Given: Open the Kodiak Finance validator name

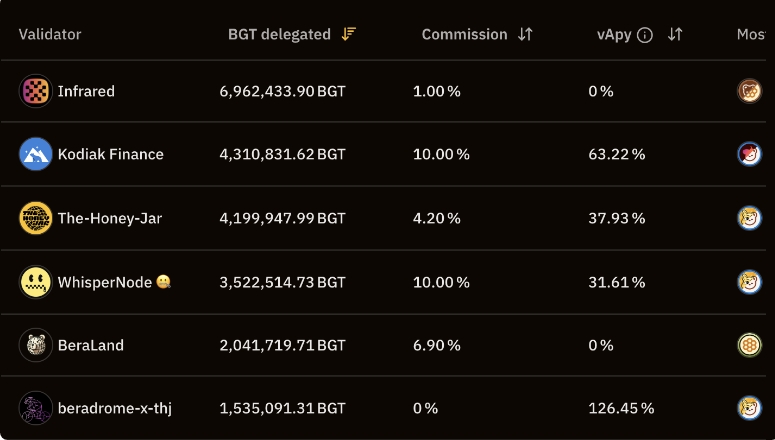Looking at the screenshot, I should (111, 154).
